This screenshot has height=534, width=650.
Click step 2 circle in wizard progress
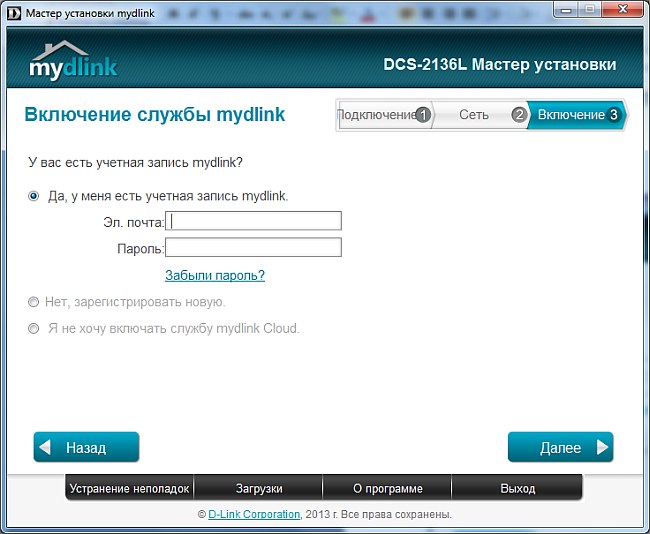(x=519, y=115)
